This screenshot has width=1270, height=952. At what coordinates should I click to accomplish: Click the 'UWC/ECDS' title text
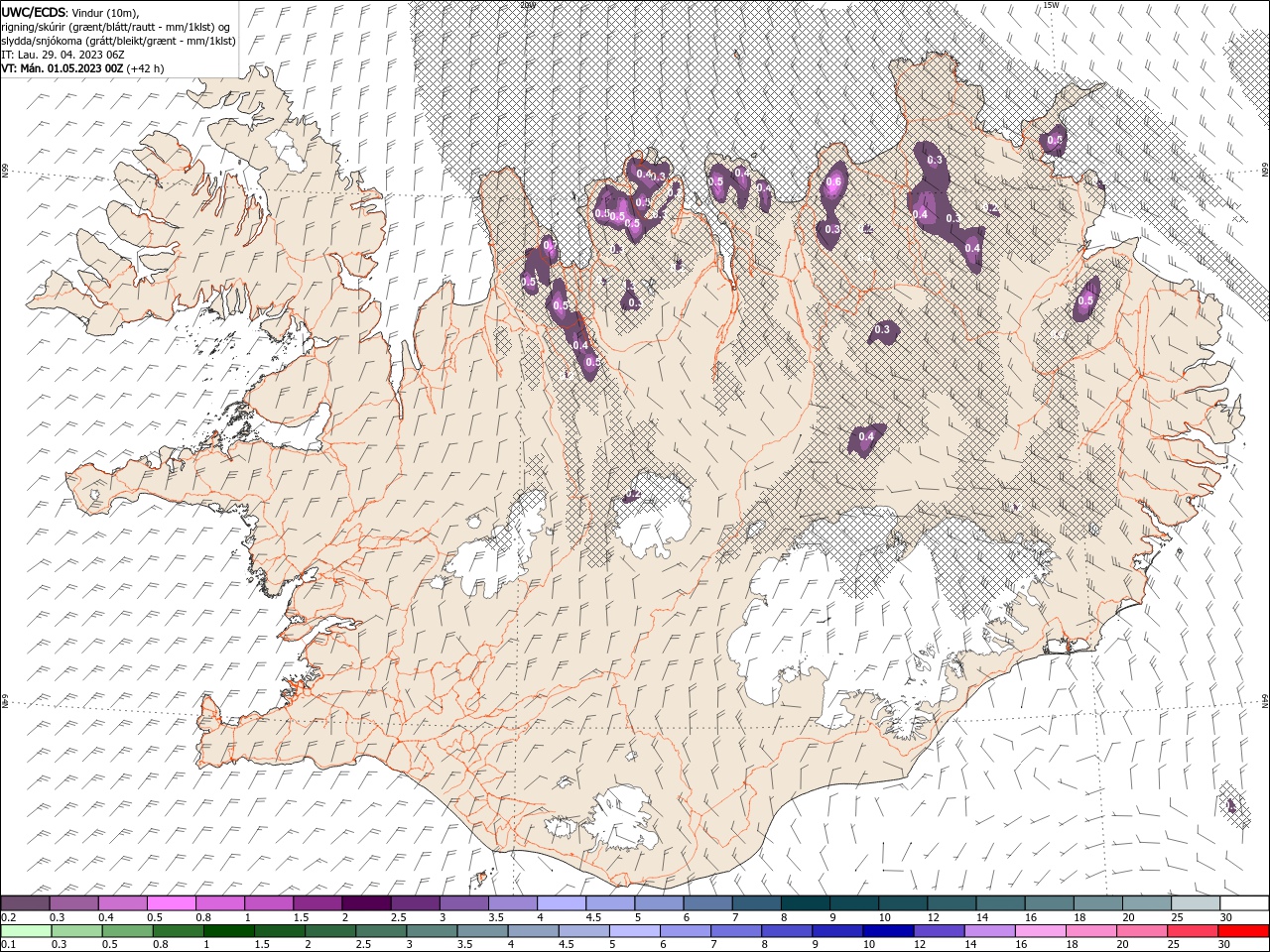coord(34,12)
